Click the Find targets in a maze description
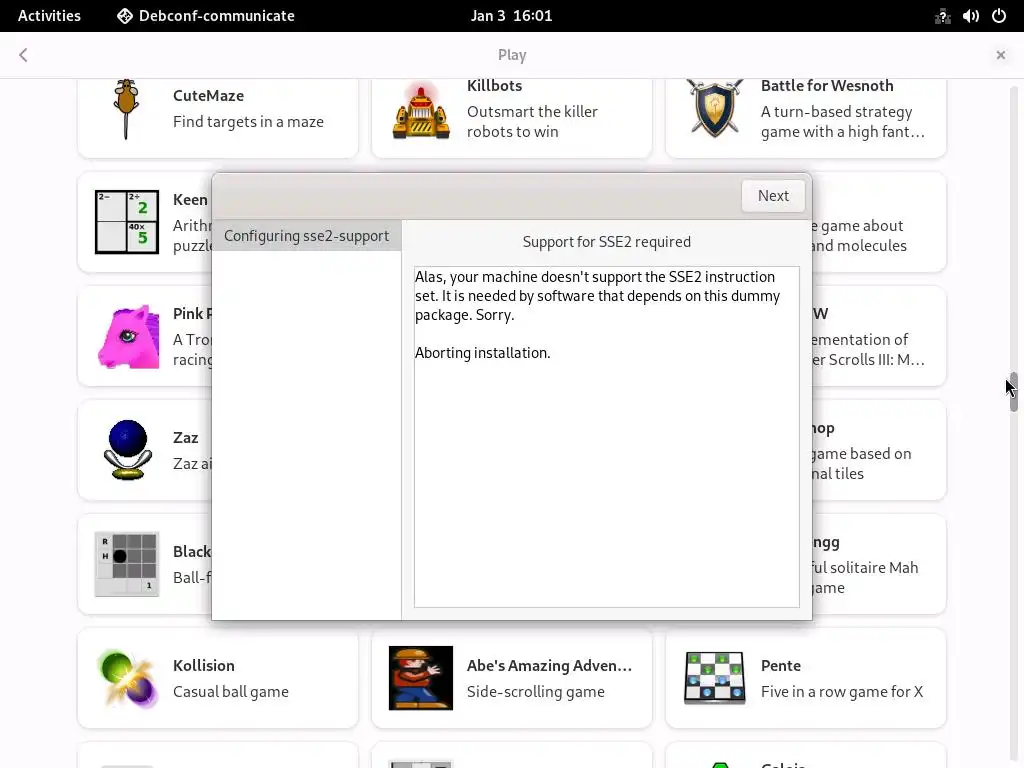Viewport: 1024px width, 768px height. point(248,121)
